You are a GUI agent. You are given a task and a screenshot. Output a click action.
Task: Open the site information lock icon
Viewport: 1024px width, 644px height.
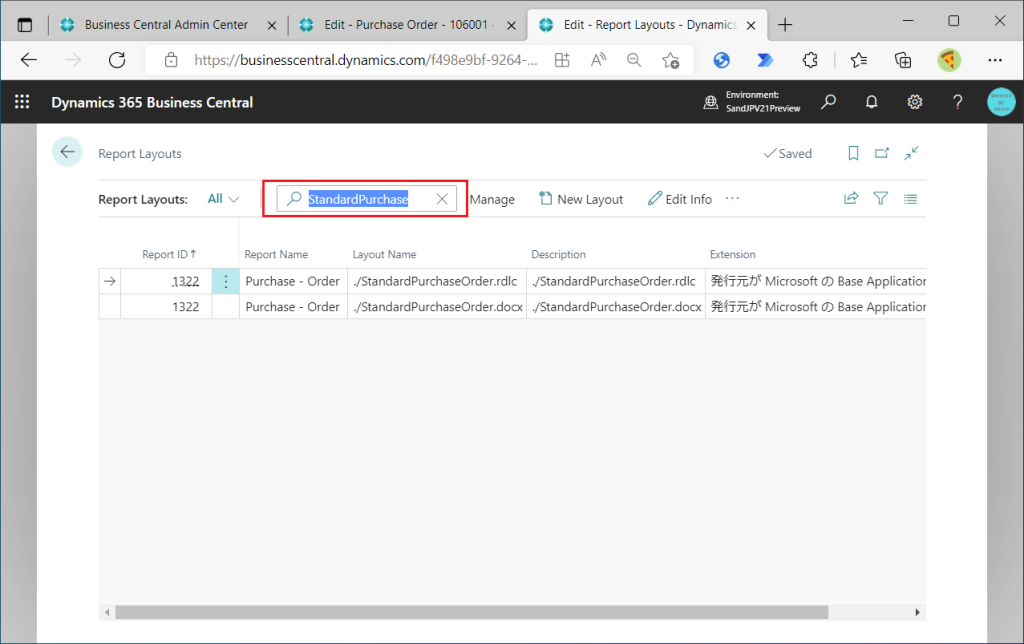coord(171,60)
